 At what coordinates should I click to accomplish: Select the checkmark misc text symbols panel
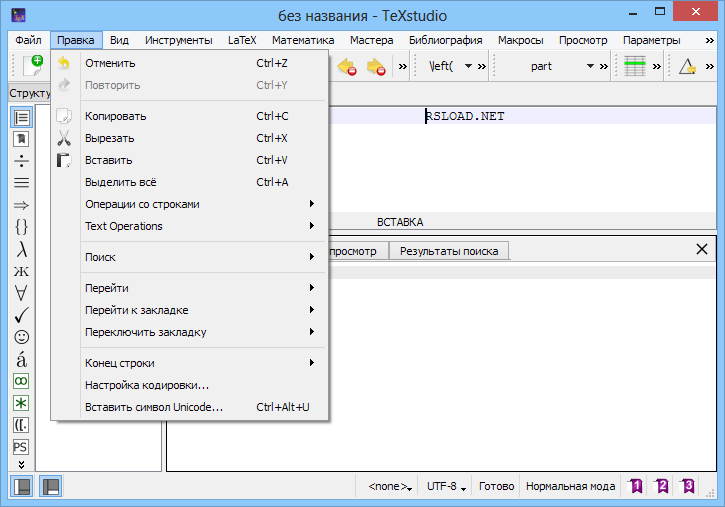coord(21,315)
